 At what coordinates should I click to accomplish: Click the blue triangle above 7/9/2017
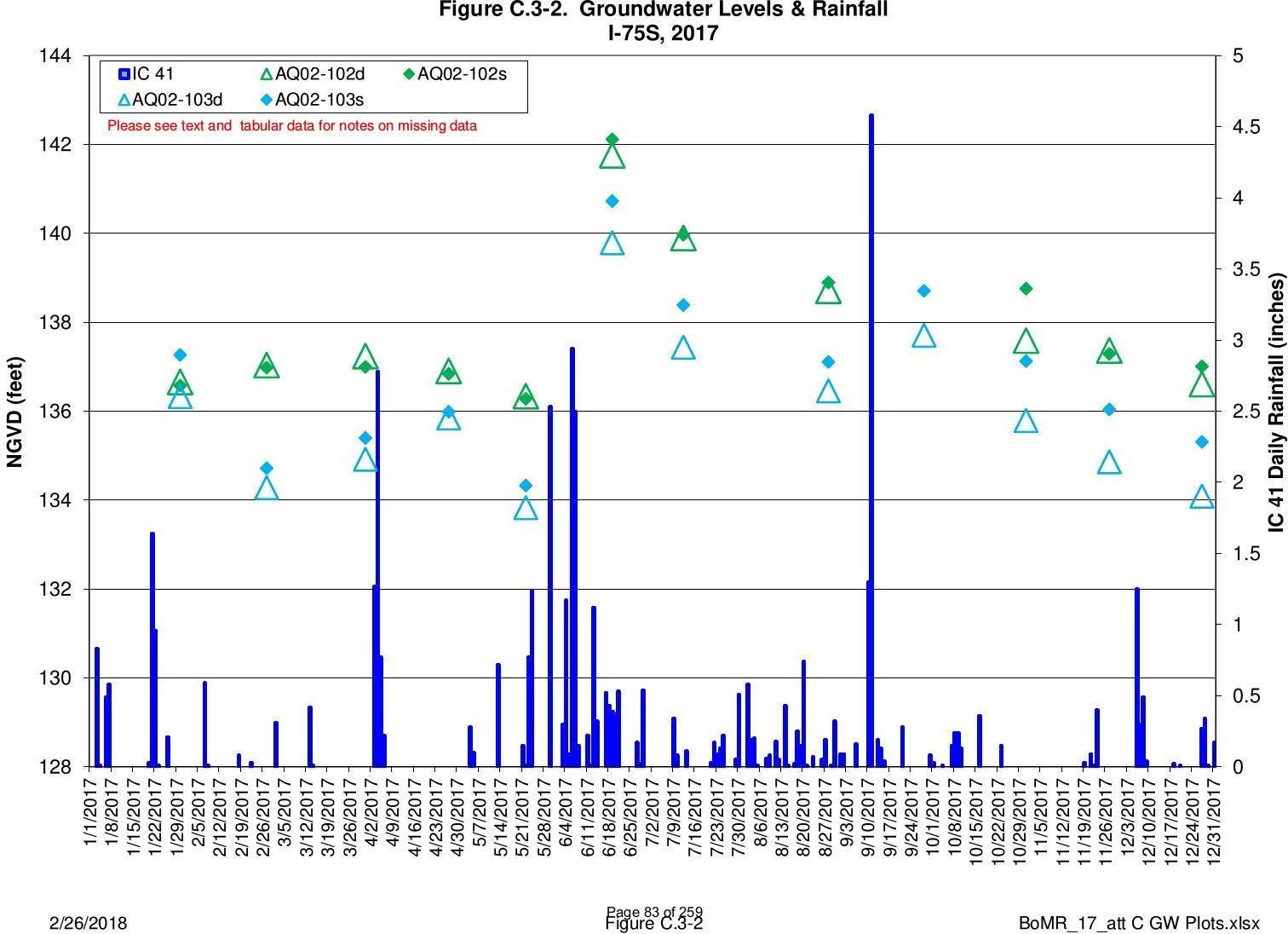684,348
